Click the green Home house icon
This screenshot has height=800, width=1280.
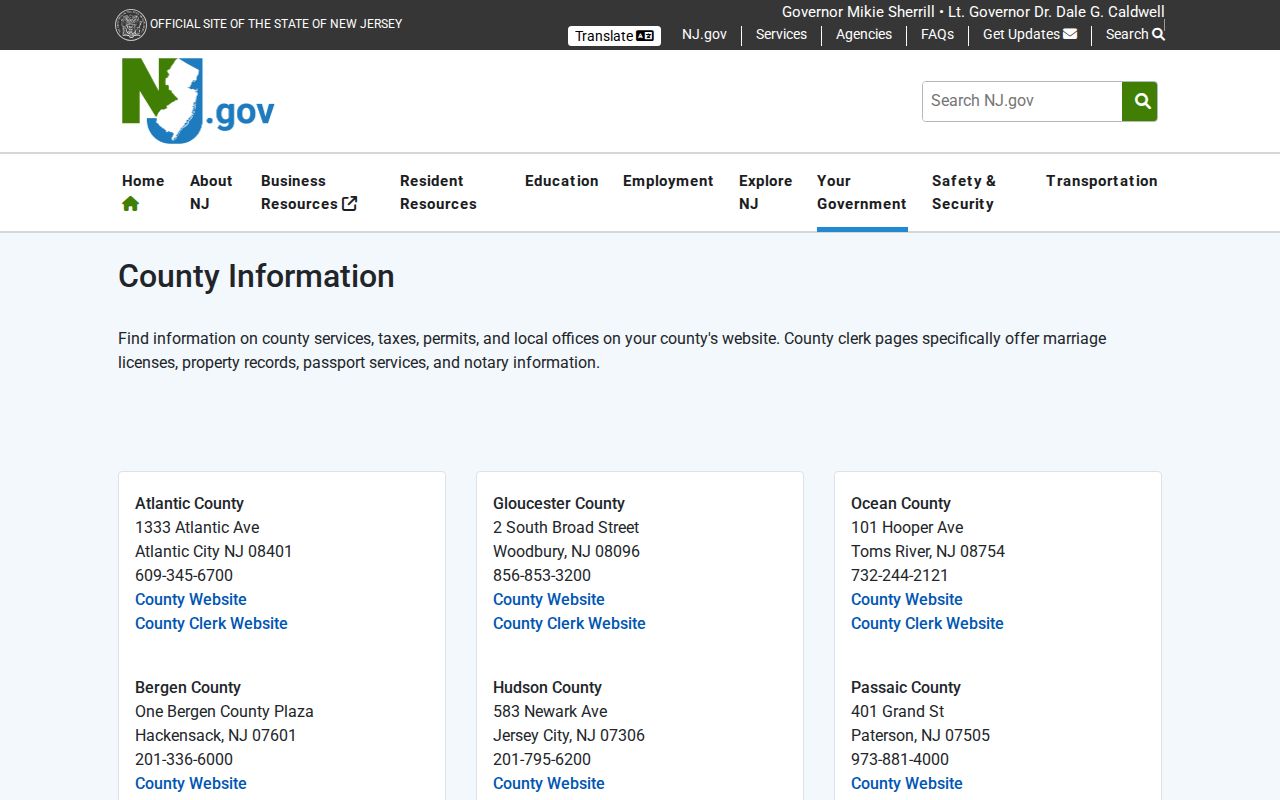click(x=131, y=204)
